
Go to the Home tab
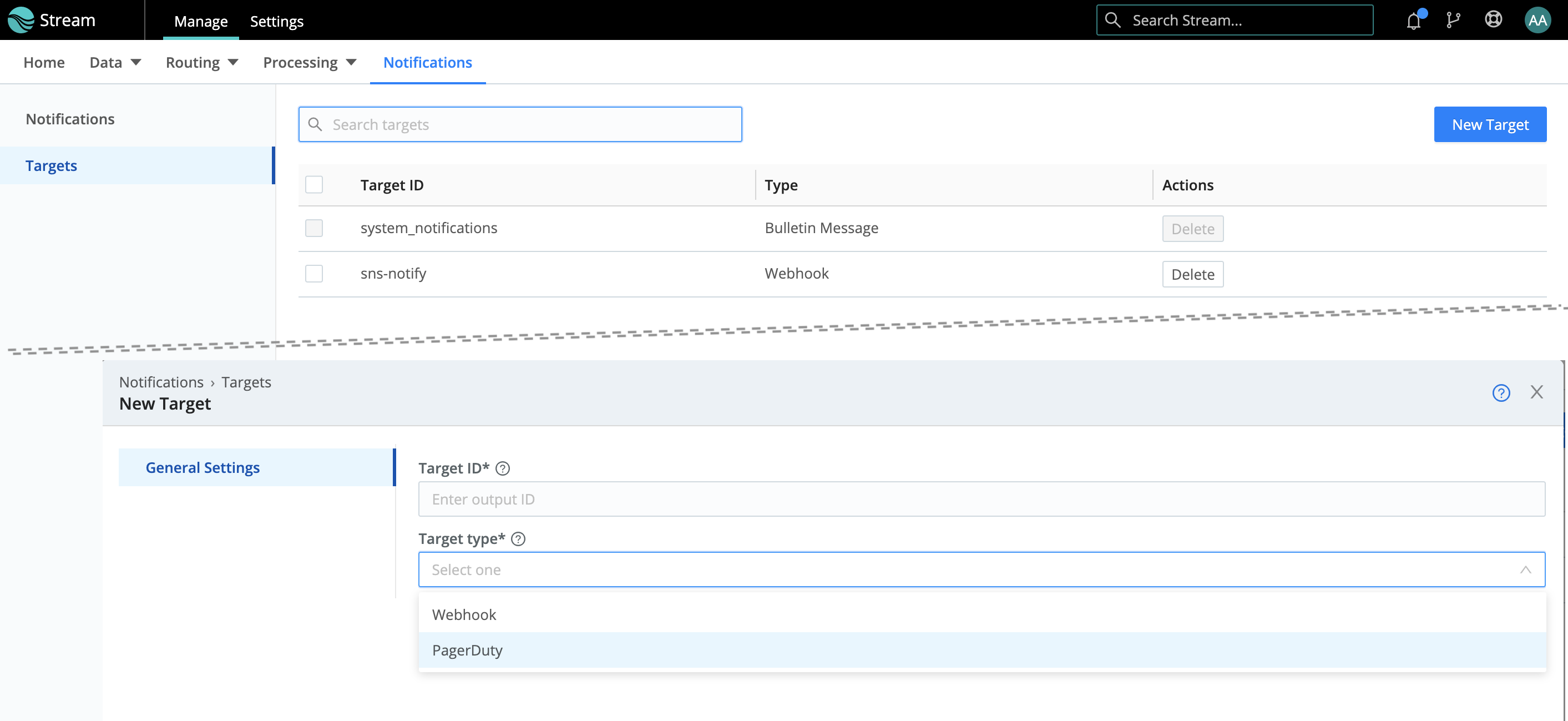(44, 62)
